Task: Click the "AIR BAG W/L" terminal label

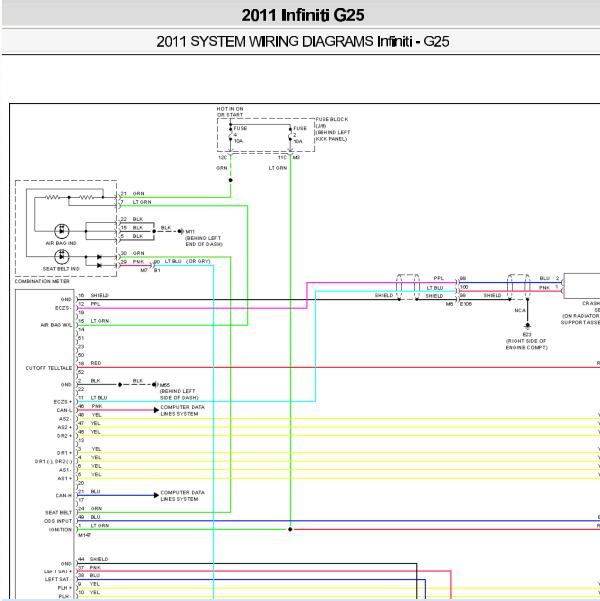Action: (56, 325)
